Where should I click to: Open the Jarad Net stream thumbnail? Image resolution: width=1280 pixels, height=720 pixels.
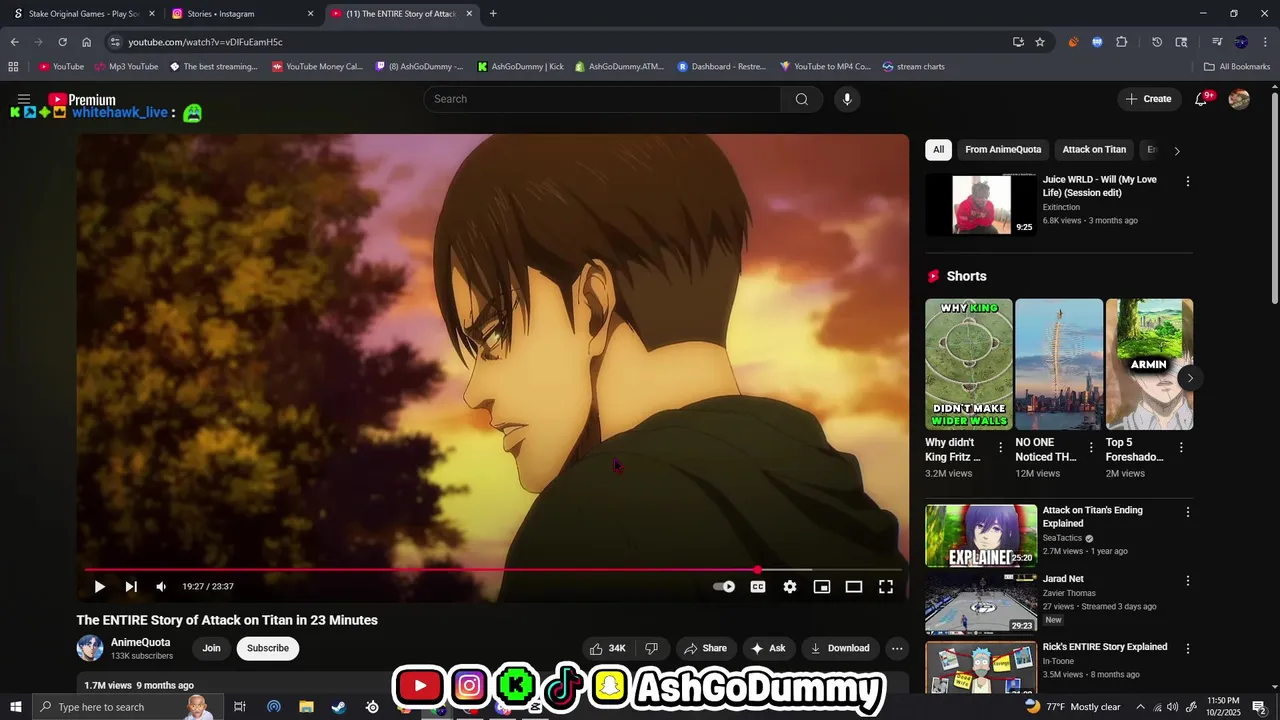981,604
